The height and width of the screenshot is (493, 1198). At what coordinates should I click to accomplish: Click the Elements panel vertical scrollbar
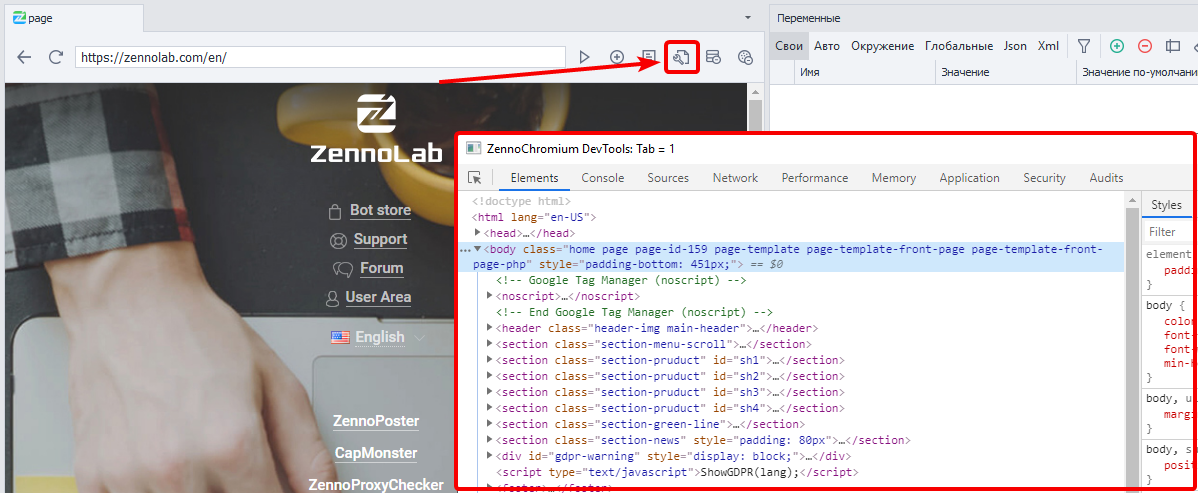(1132, 343)
